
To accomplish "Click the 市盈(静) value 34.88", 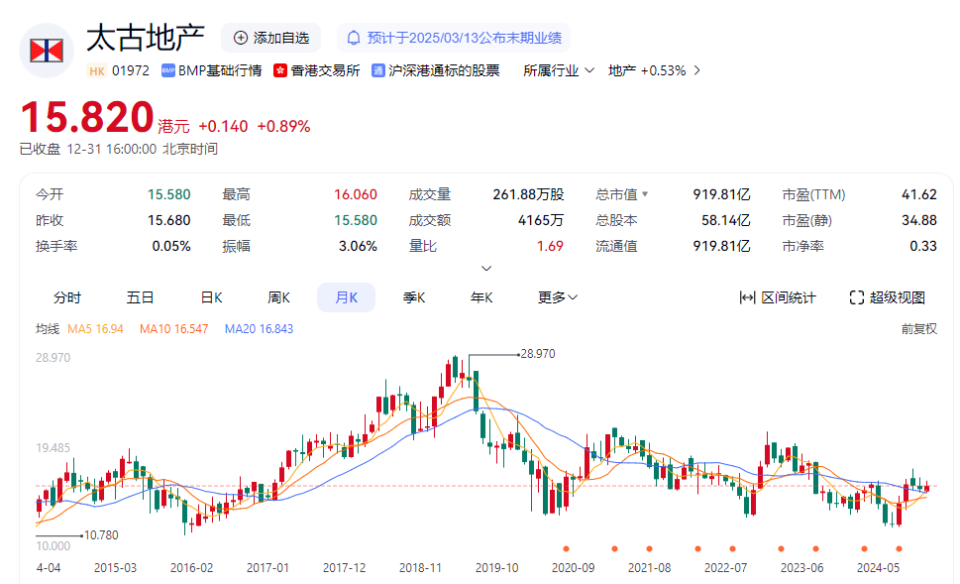I will pos(919,220).
